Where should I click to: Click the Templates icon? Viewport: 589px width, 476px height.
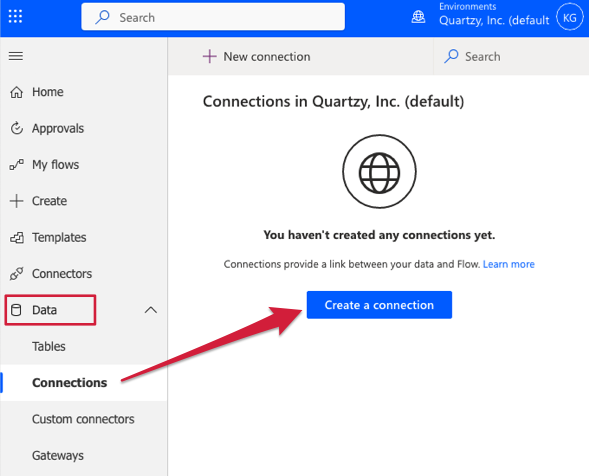click(17, 237)
